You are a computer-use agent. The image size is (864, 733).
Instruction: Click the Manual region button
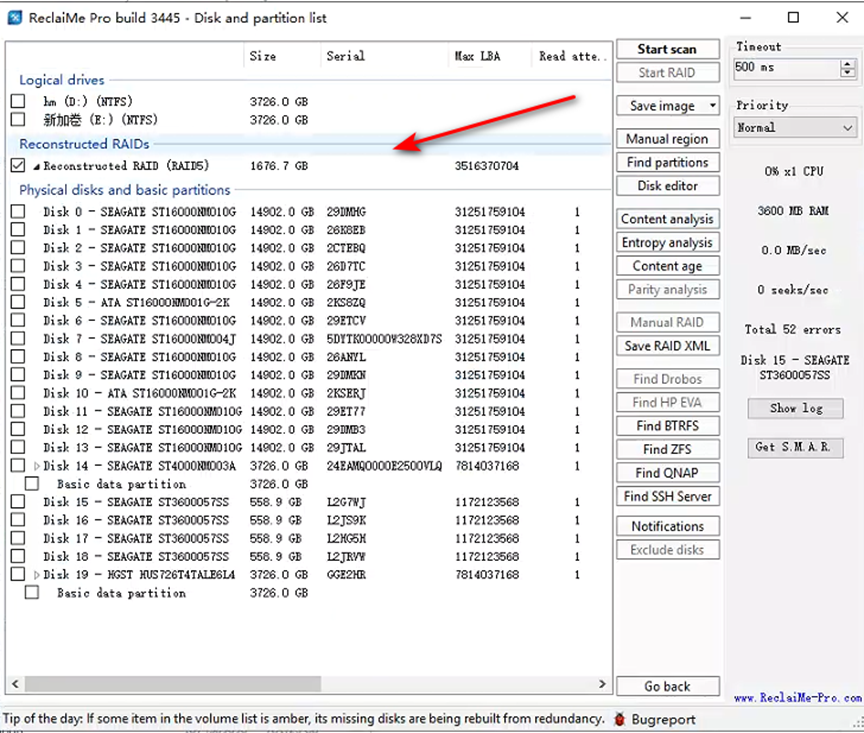(x=667, y=139)
